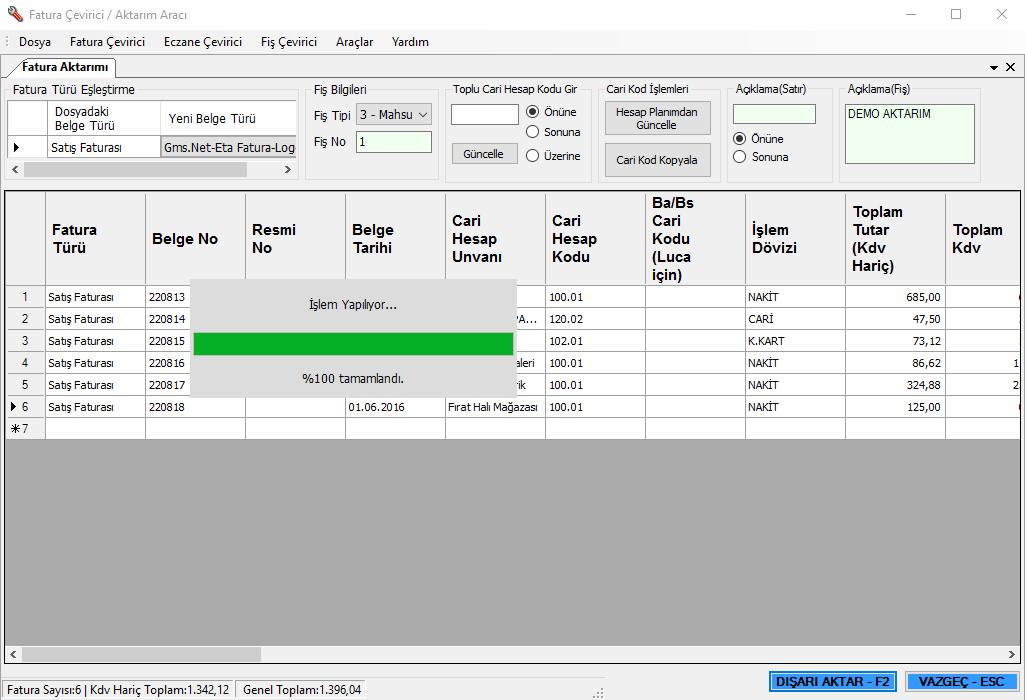Click date cell 01.06.2016
This screenshot has width=1025, height=700.
click(395, 407)
